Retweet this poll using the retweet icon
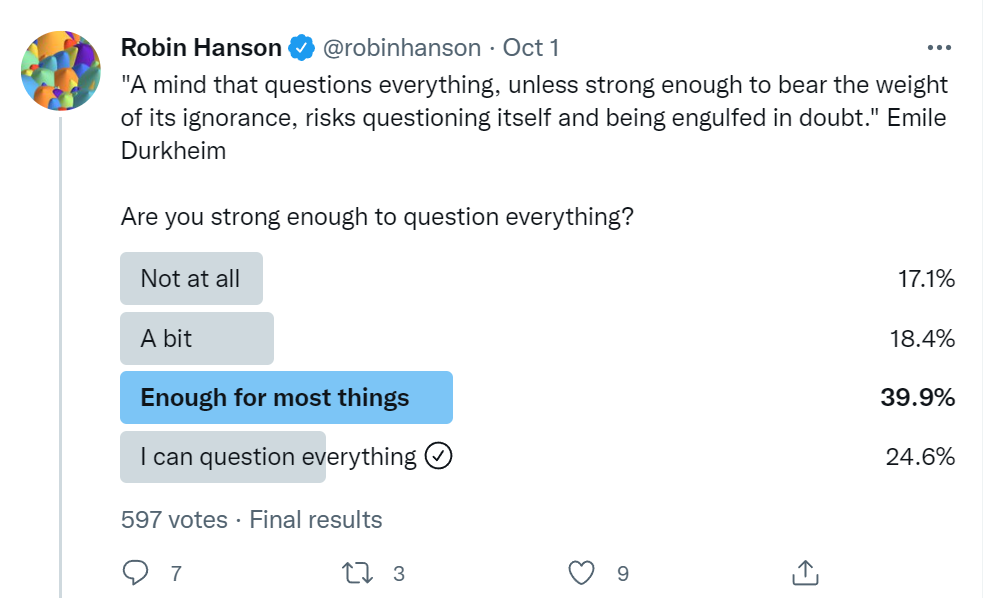The image size is (985, 598). pyautogui.click(x=355, y=573)
